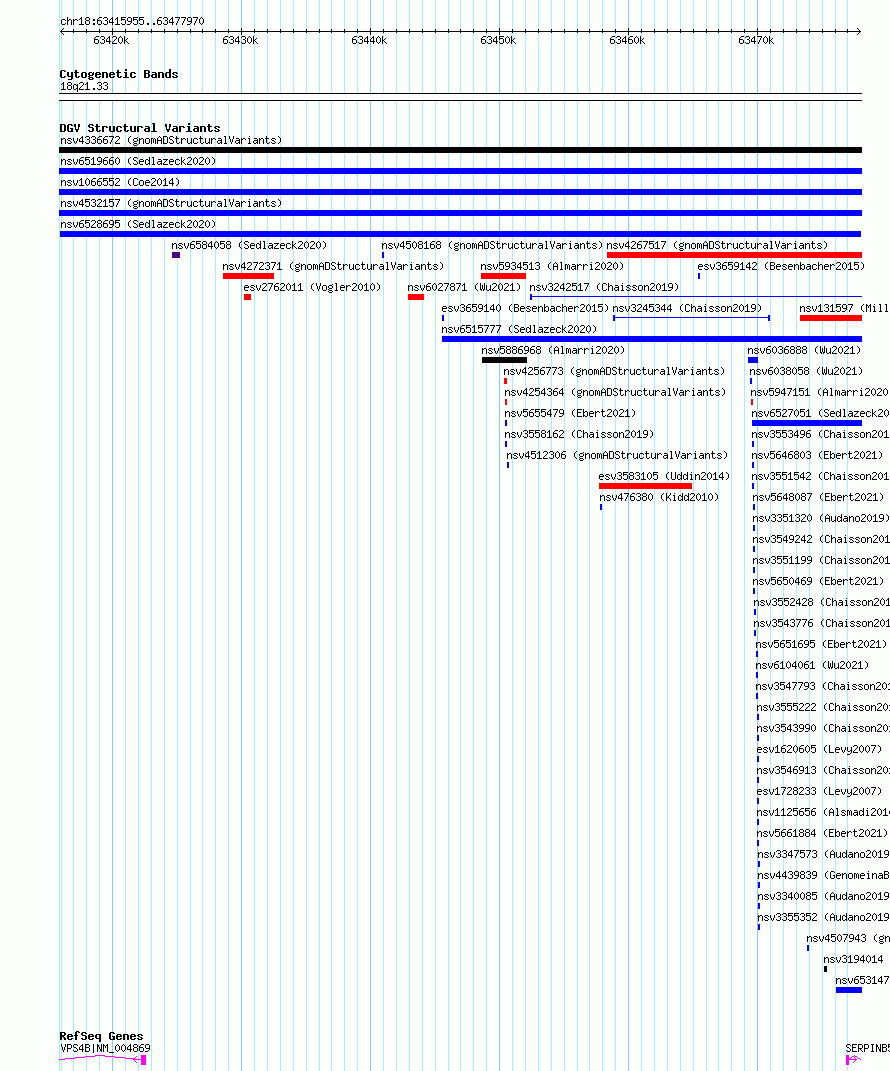Select the nsv3543990 Chaisson label

click(x=823, y=728)
